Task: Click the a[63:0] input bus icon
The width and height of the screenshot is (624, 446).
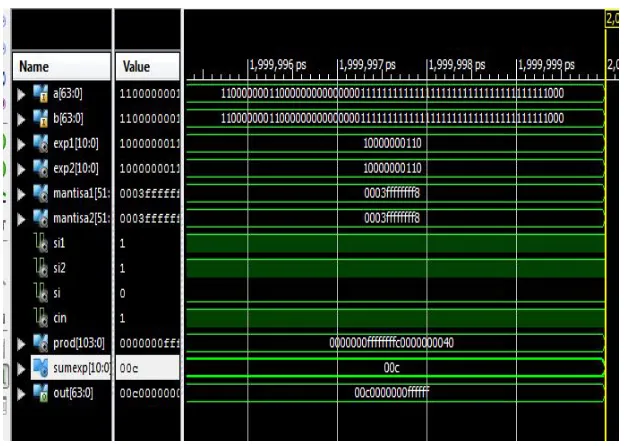Action: pyautogui.click(x=41, y=94)
